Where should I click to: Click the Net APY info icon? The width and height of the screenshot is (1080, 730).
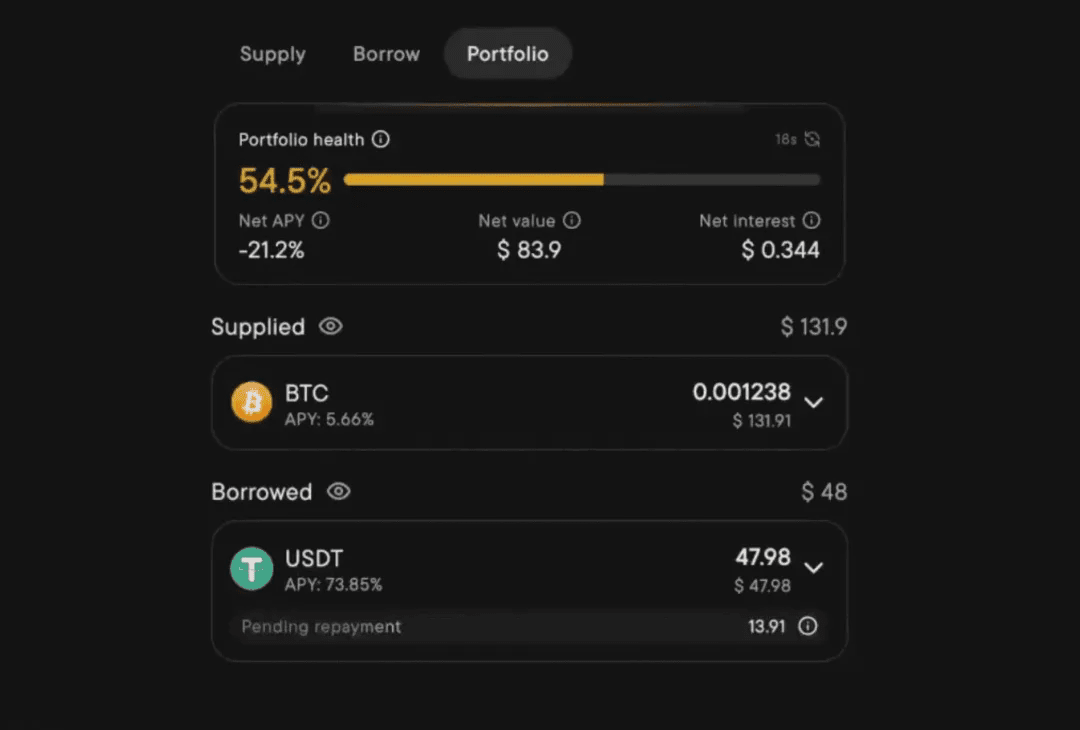[x=320, y=221]
